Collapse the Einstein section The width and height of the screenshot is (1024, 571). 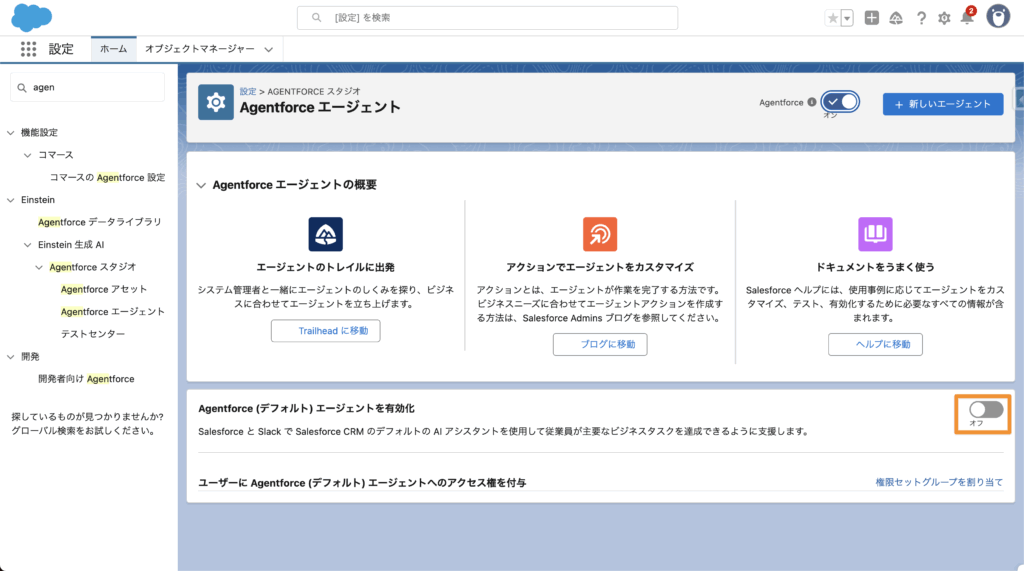coord(10,200)
